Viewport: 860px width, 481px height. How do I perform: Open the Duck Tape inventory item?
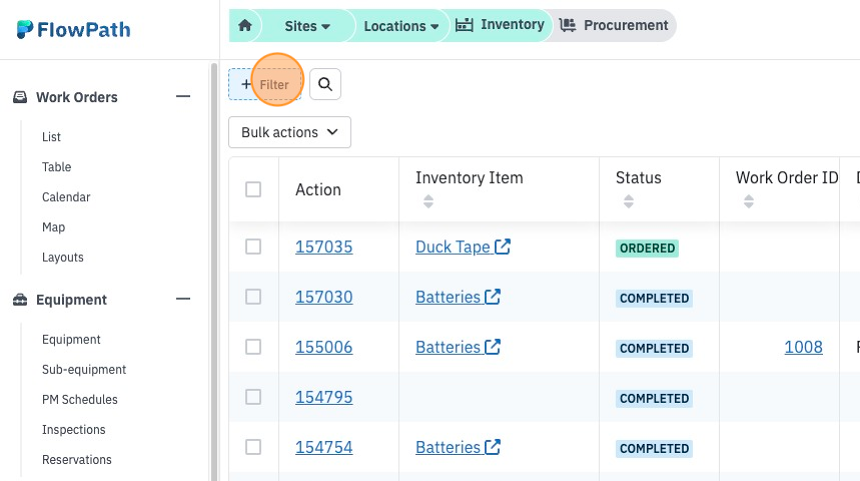coord(452,247)
